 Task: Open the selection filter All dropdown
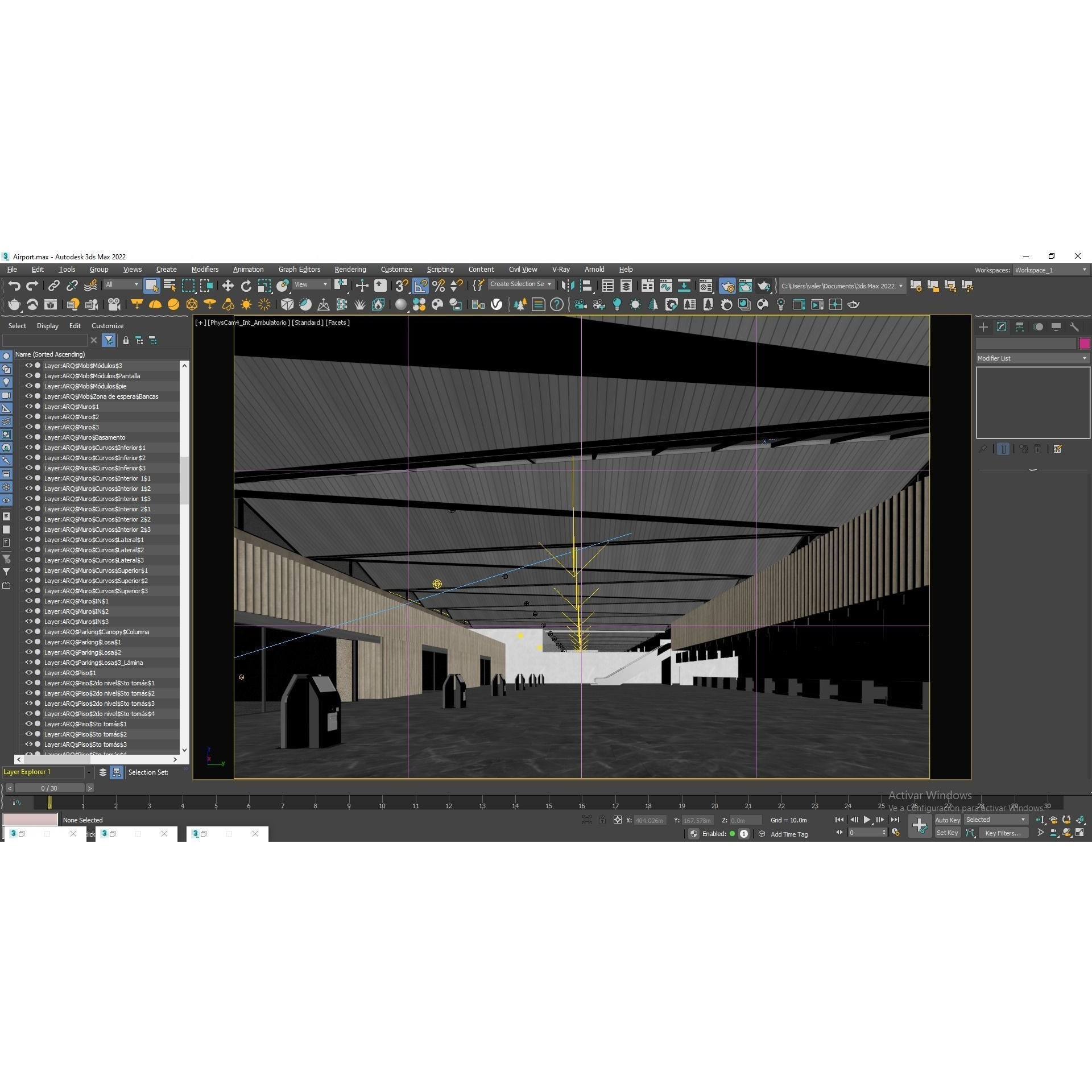(122, 285)
